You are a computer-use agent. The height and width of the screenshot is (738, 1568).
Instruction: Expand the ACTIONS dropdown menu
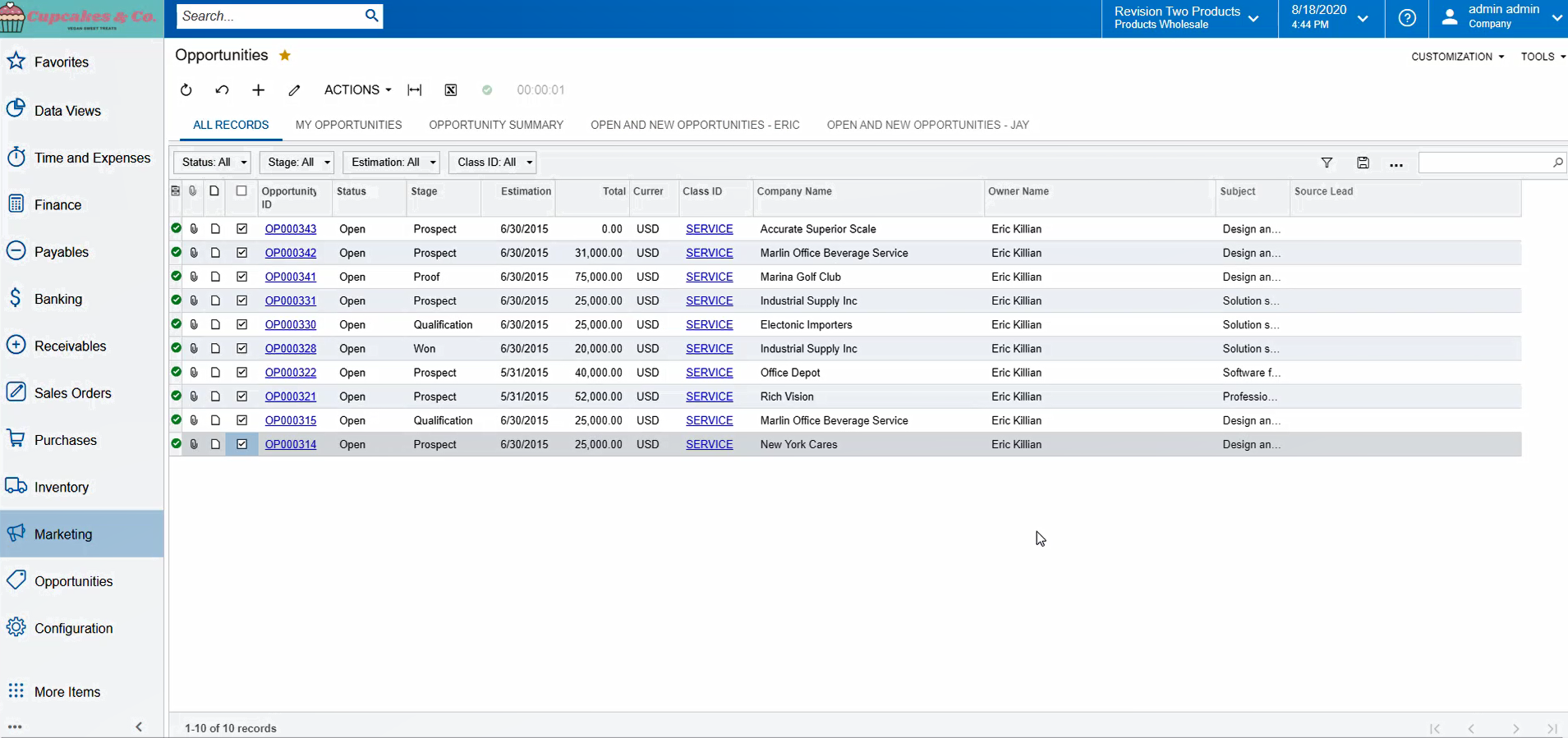pos(357,90)
